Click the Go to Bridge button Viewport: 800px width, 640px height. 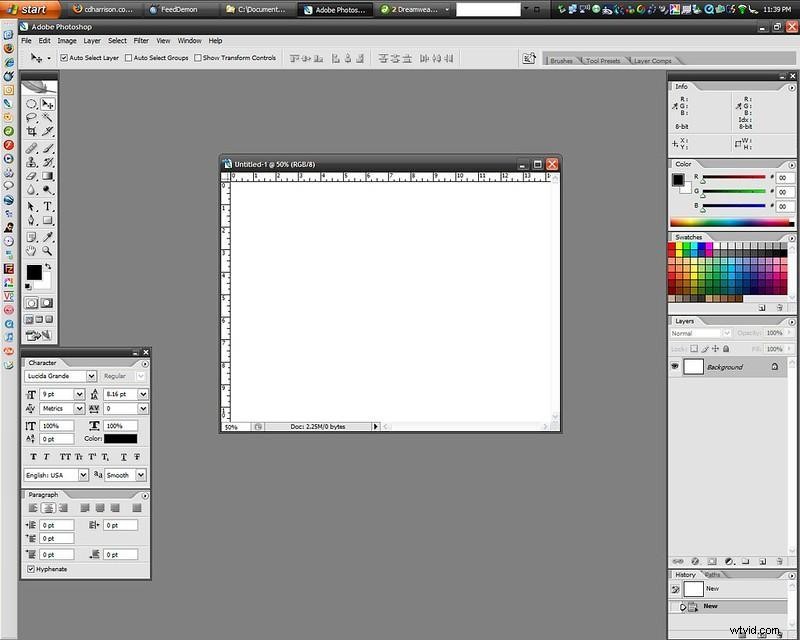530,58
